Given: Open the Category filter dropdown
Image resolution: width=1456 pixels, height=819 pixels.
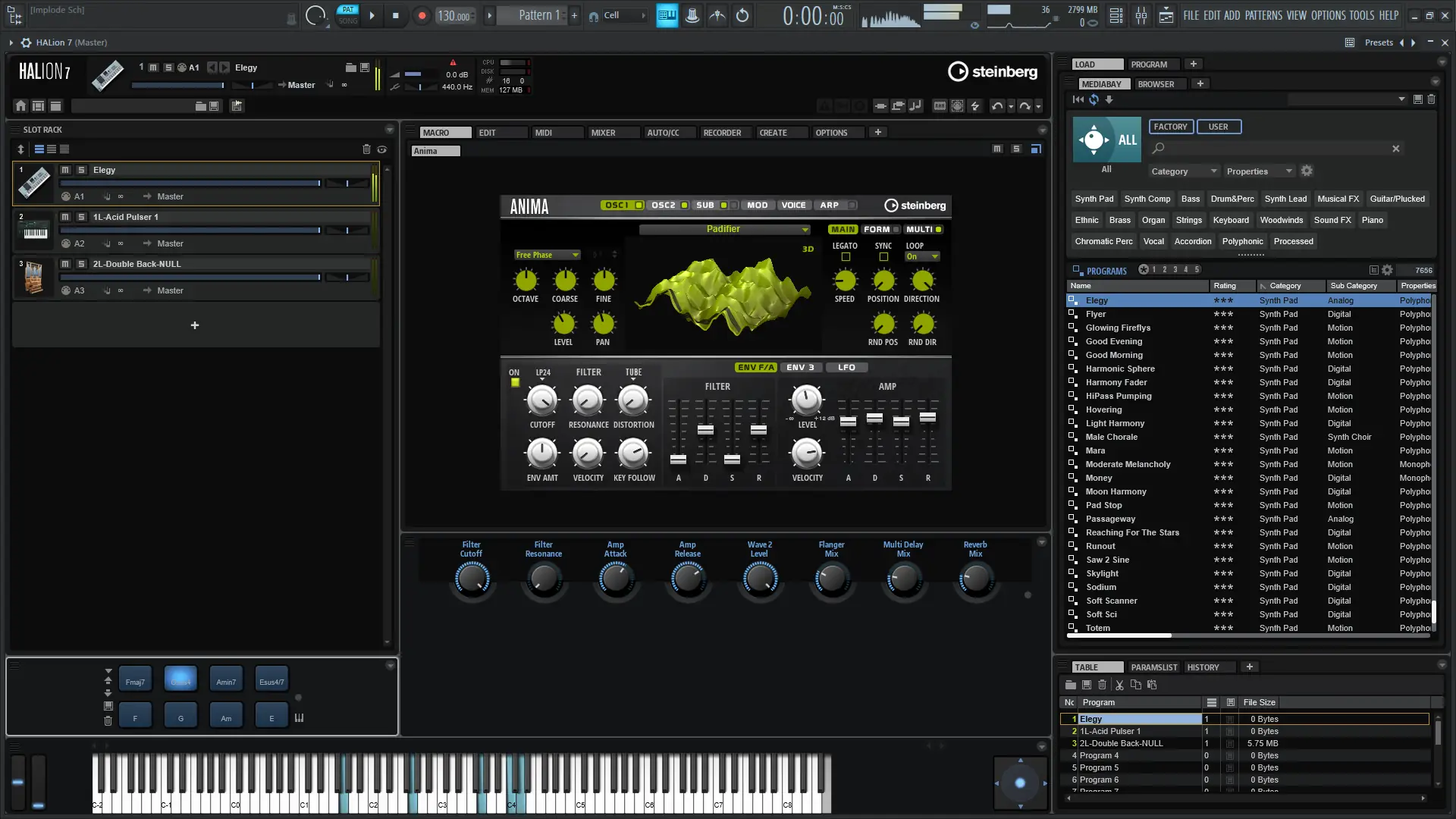Looking at the screenshot, I should 1184,171.
